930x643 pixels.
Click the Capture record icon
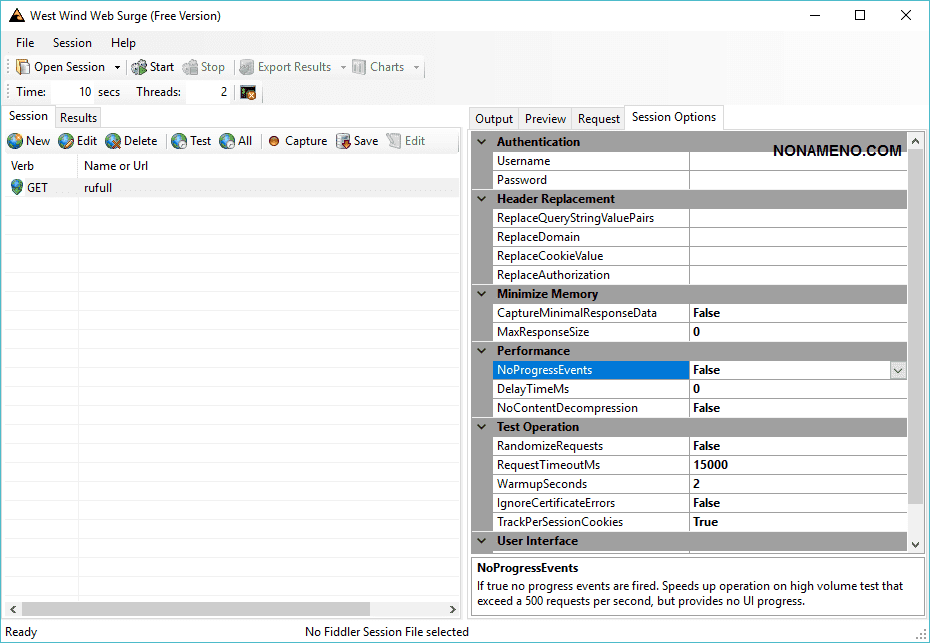click(274, 141)
